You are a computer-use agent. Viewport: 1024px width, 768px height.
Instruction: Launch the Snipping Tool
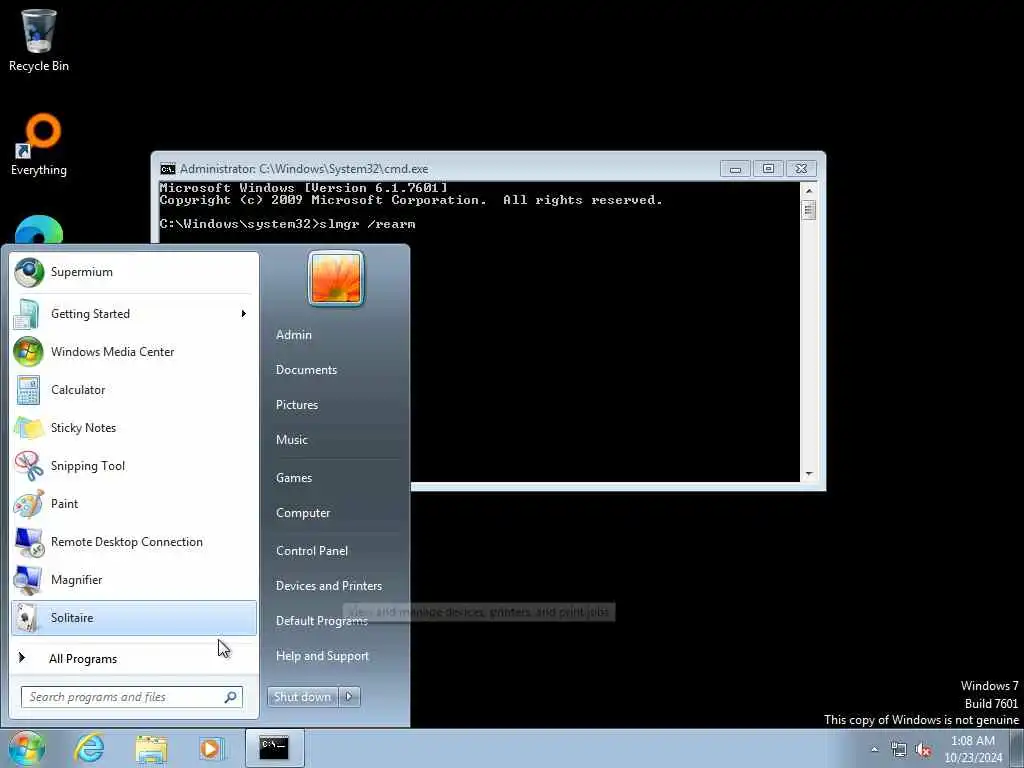click(134, 466)
